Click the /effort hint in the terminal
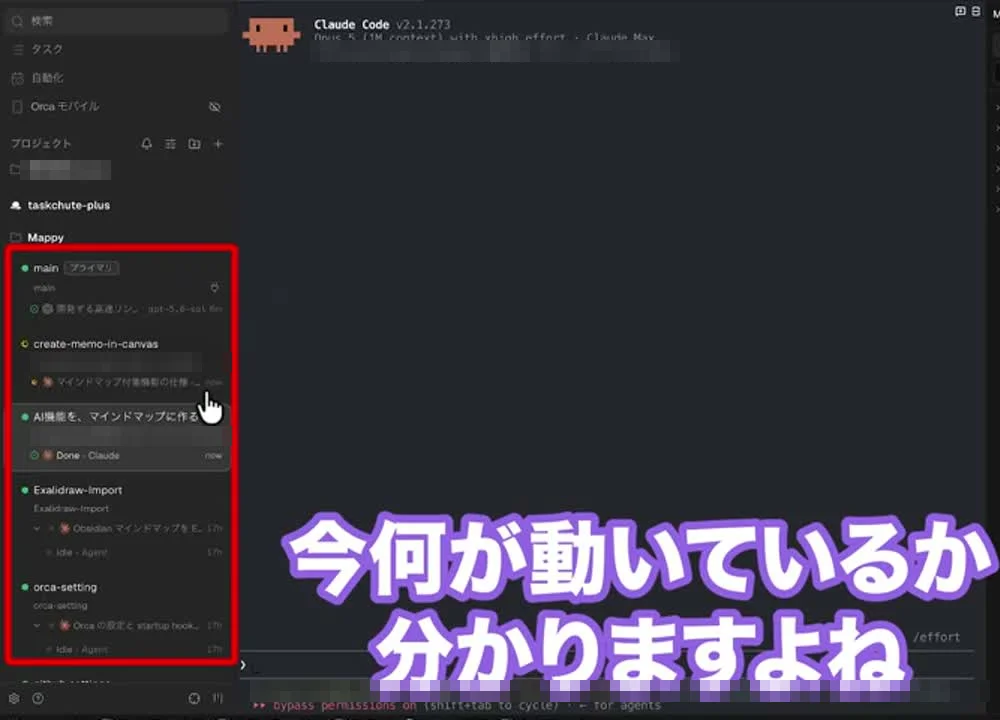This screenshot has width=1000, height=720. tap(936, 637)
